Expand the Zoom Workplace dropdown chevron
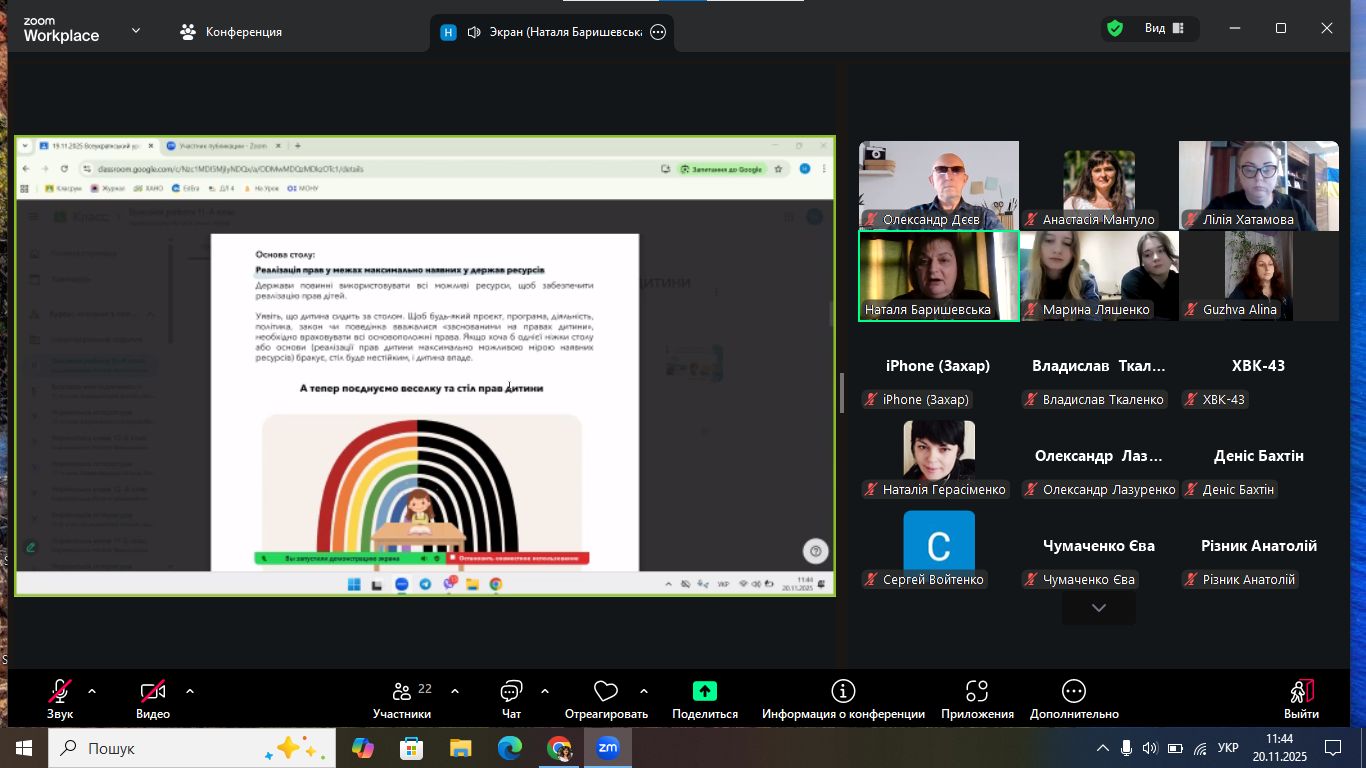 click(136, 31)
